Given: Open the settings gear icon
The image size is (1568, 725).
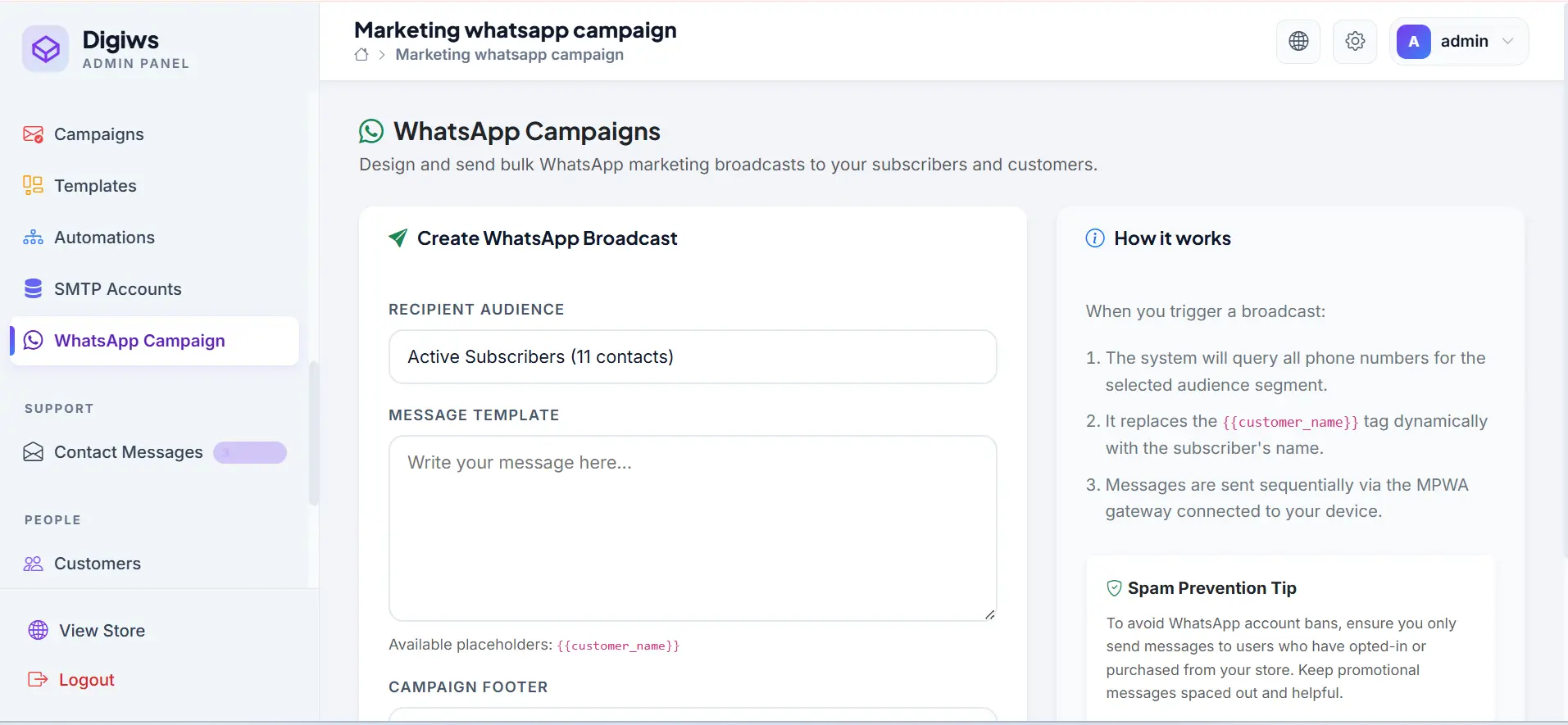Looking at the screenshot, I should click(x=1355, y=41).
